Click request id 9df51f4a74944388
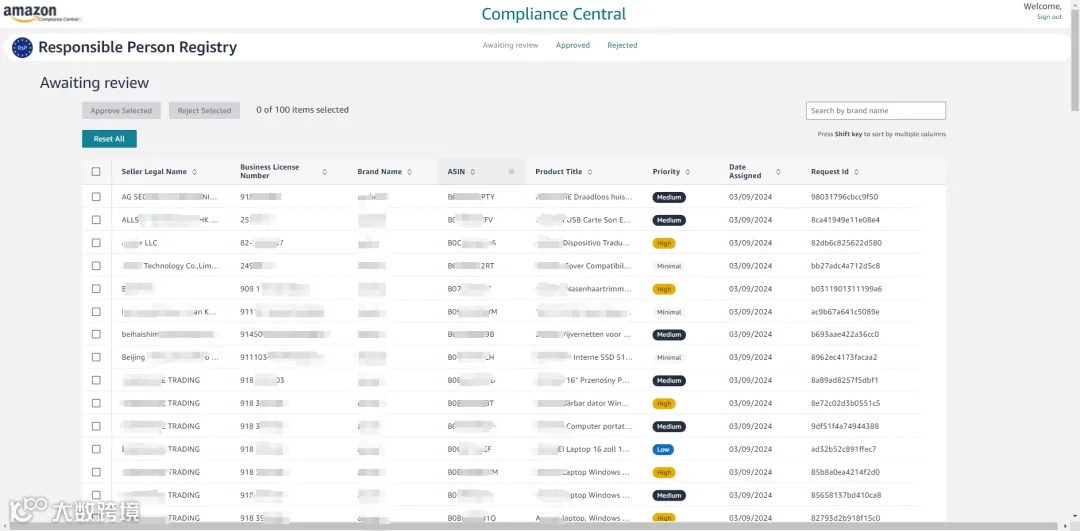 click(844, 426)
